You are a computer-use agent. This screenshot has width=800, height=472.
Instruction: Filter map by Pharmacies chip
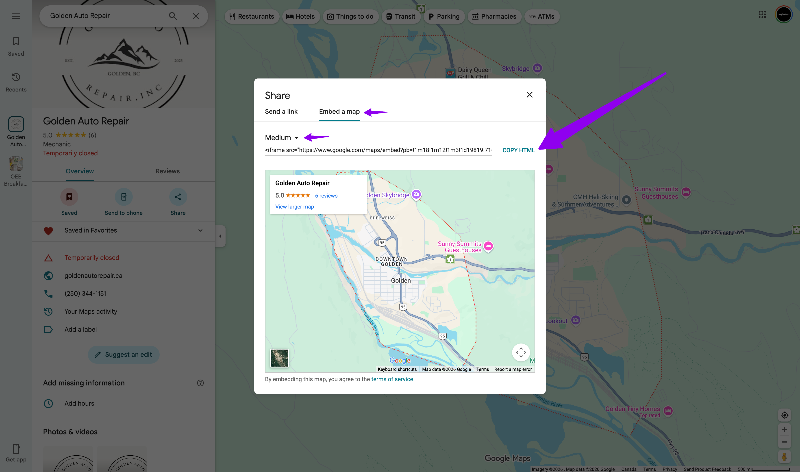(x=494, y=16)
